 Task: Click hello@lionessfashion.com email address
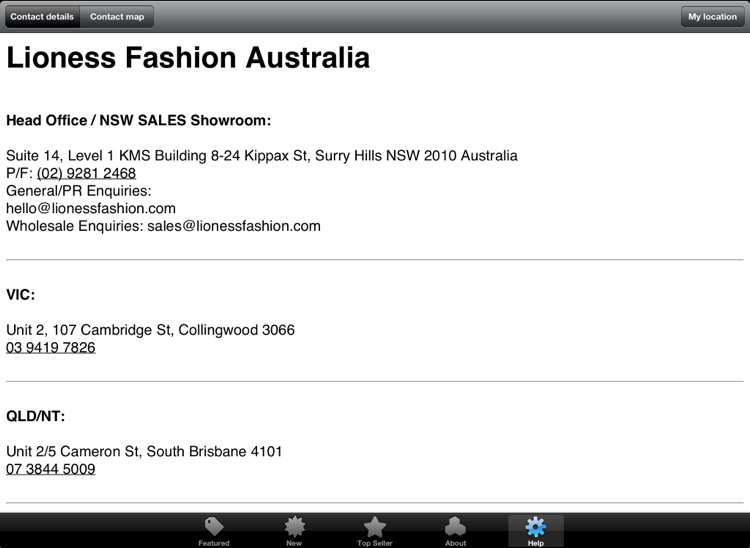tap(91, 208)
